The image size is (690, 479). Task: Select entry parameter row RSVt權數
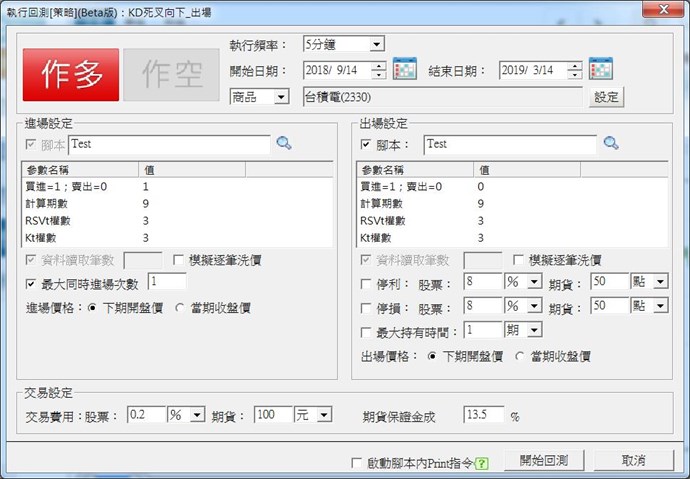click(177, 221)
